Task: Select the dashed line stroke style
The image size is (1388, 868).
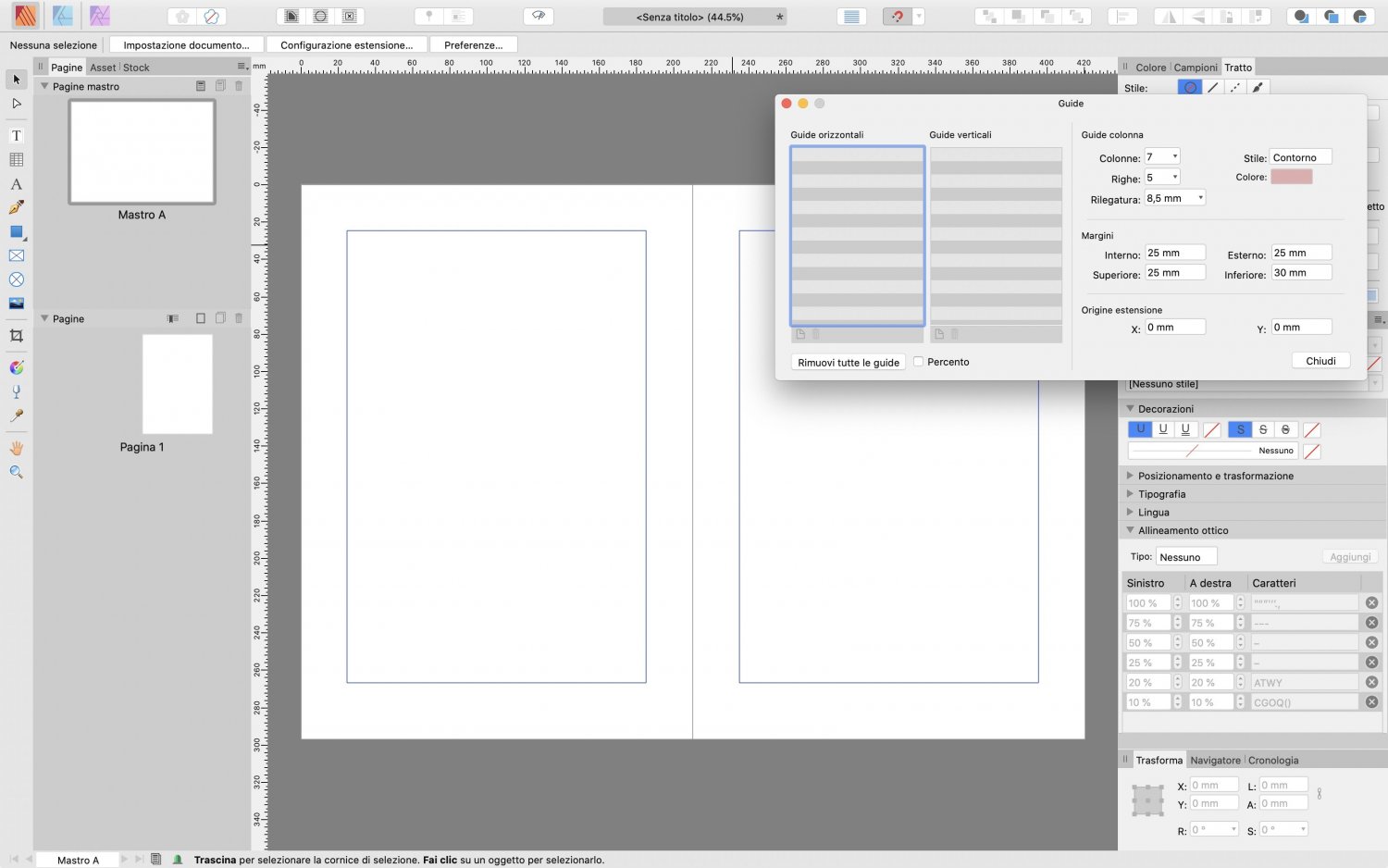Action: click(x=1235, y=88)
